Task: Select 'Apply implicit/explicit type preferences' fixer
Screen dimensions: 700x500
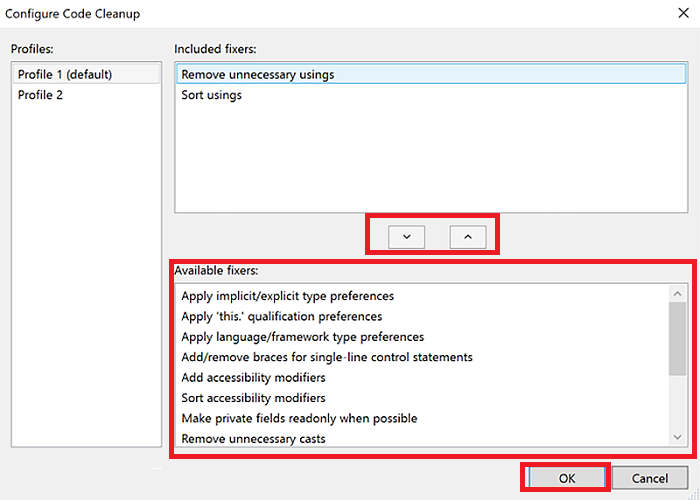Action: (x=422, y=296)
